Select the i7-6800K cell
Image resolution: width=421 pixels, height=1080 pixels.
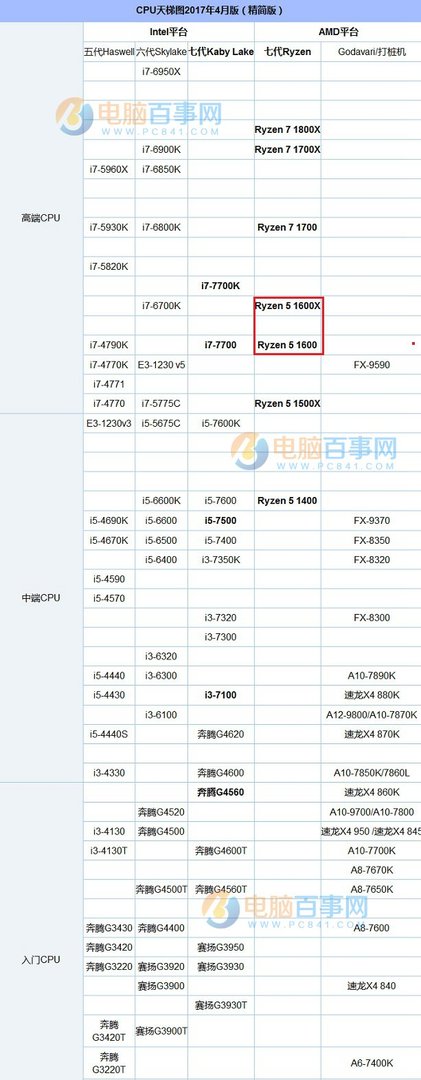point(161,227)
